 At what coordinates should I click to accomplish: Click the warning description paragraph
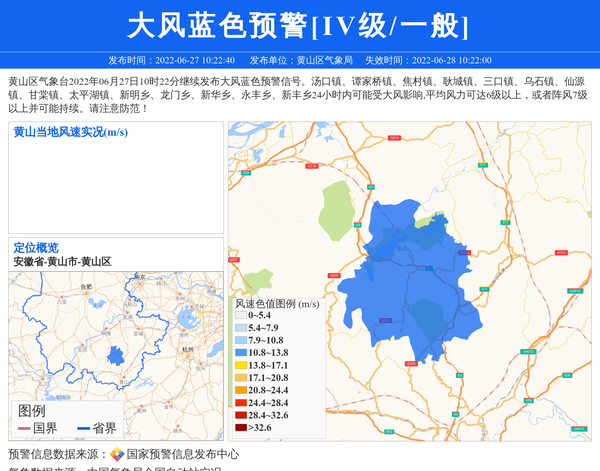point(298,95)
